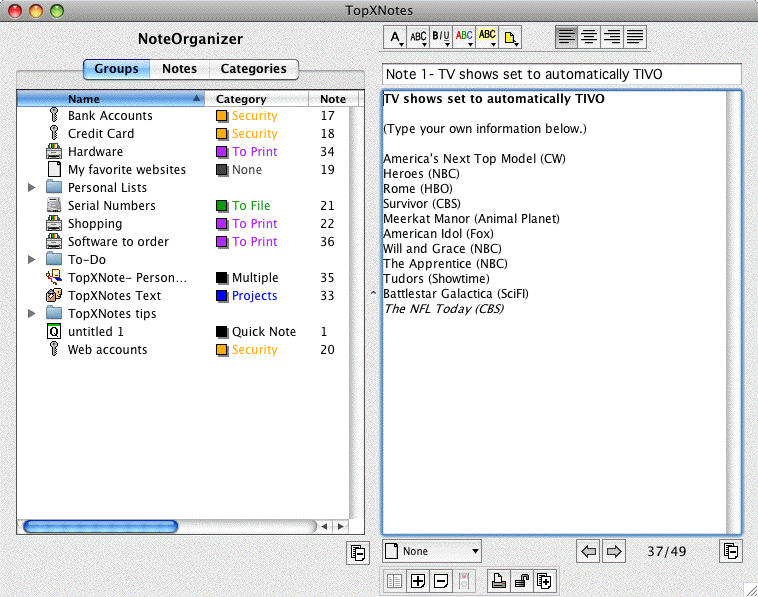The image size is (758, 597).
Task: Sort list by Note column header
Action: pyautogui.click(x=333, y=99)
